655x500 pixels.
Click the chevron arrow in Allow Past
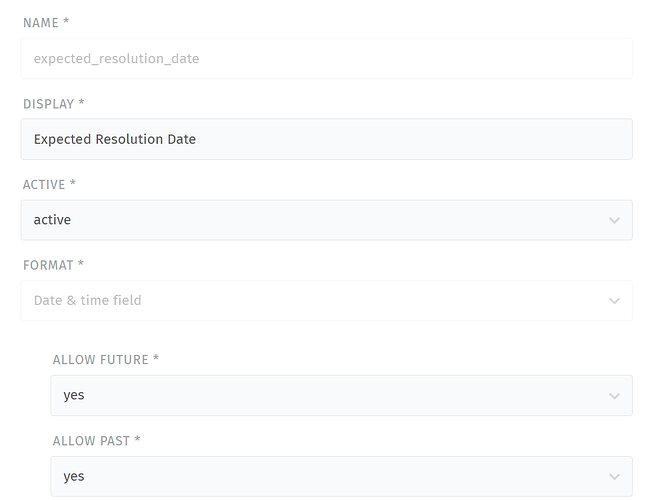614,476
